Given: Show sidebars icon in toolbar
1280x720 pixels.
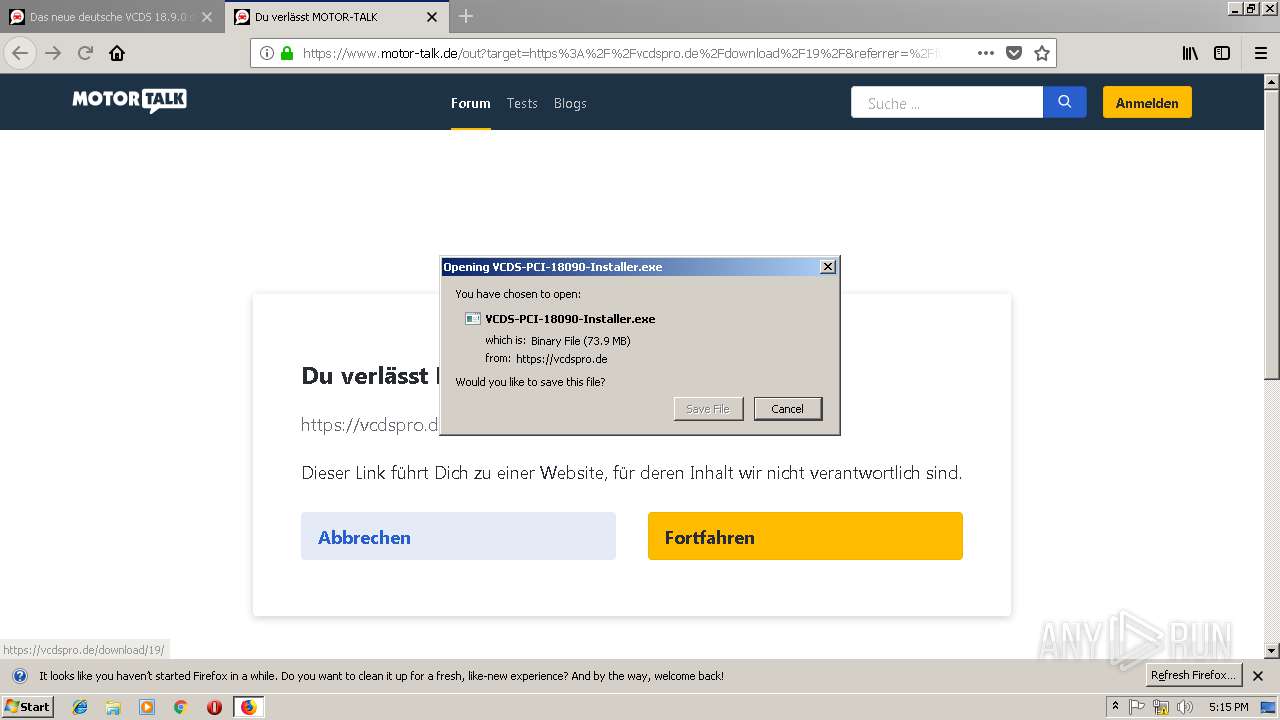Looking at the screenshot, I should click(x=1222, y=53).
